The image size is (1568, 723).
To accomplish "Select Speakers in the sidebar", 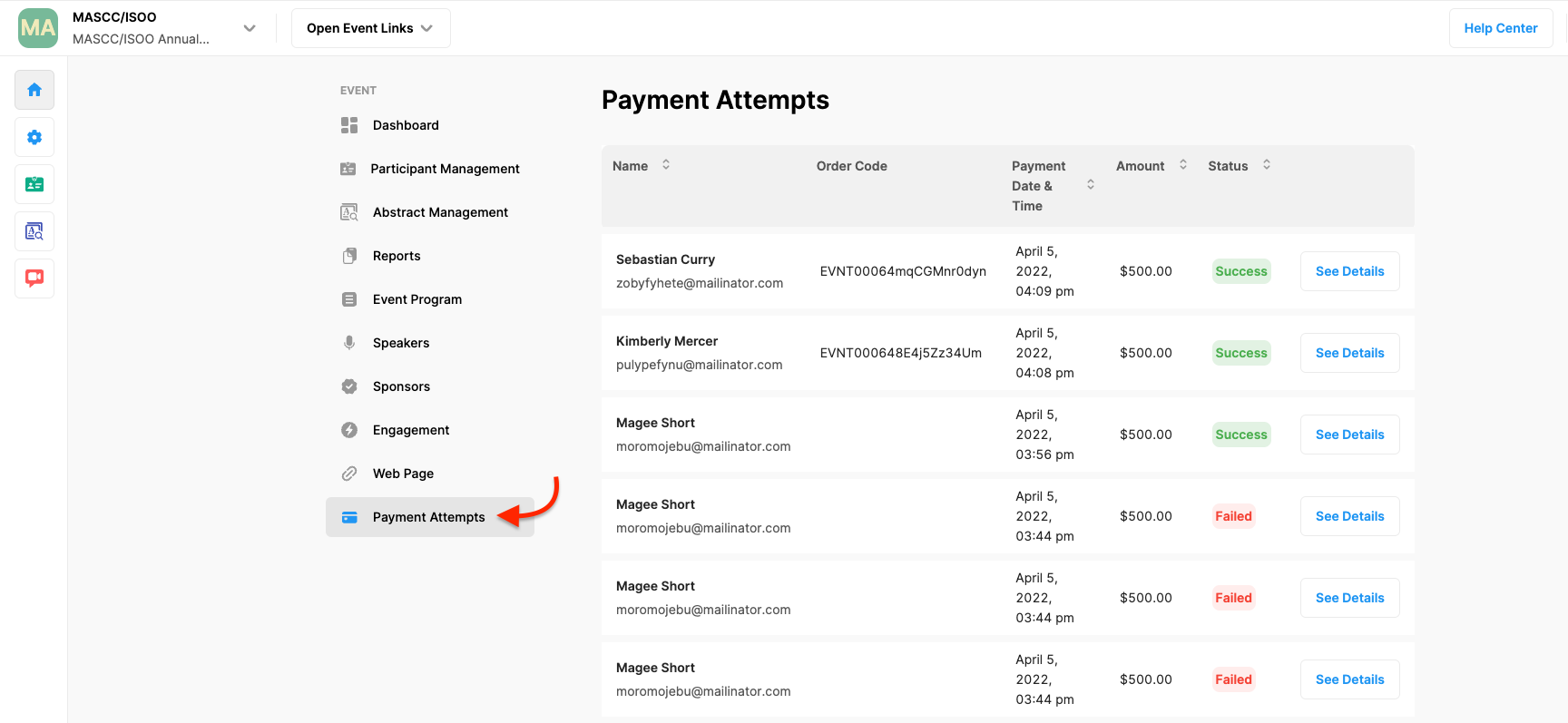I will point(400,343).
